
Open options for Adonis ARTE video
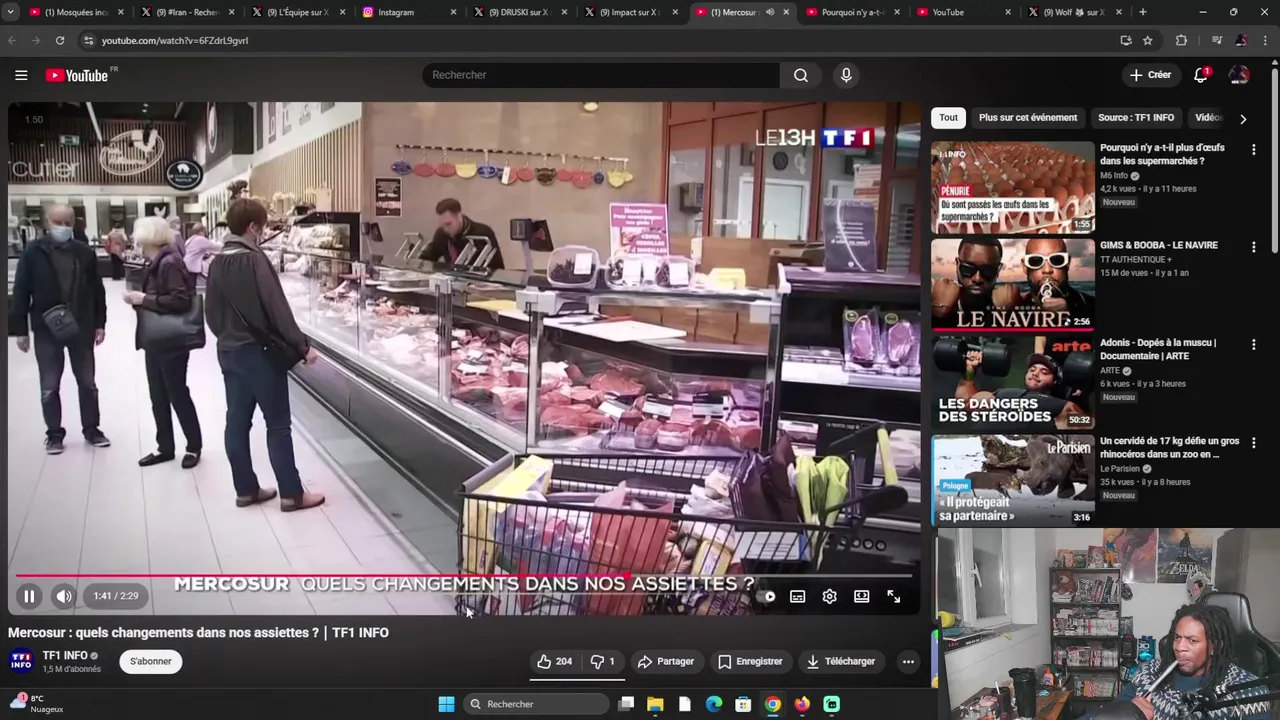pos(1253,344)
